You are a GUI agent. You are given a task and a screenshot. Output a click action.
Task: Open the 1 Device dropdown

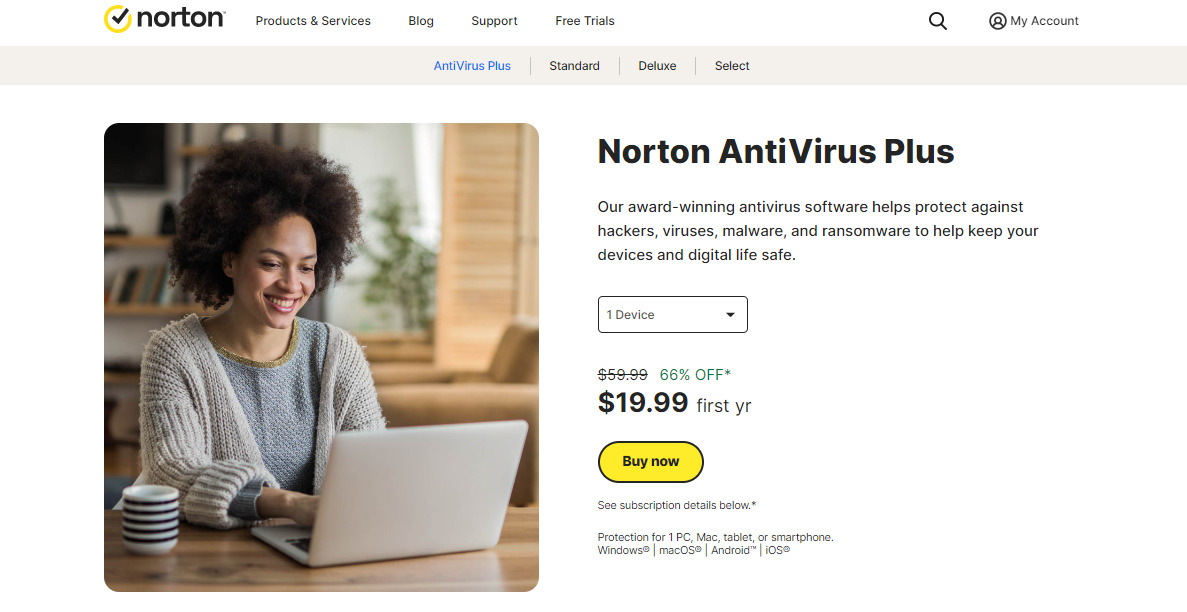point(672,314)
